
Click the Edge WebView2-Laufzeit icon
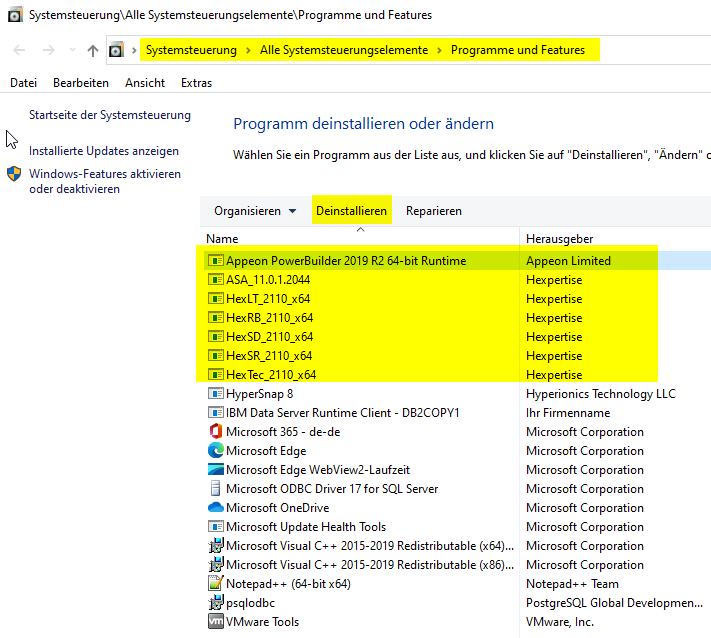(215, 469)
